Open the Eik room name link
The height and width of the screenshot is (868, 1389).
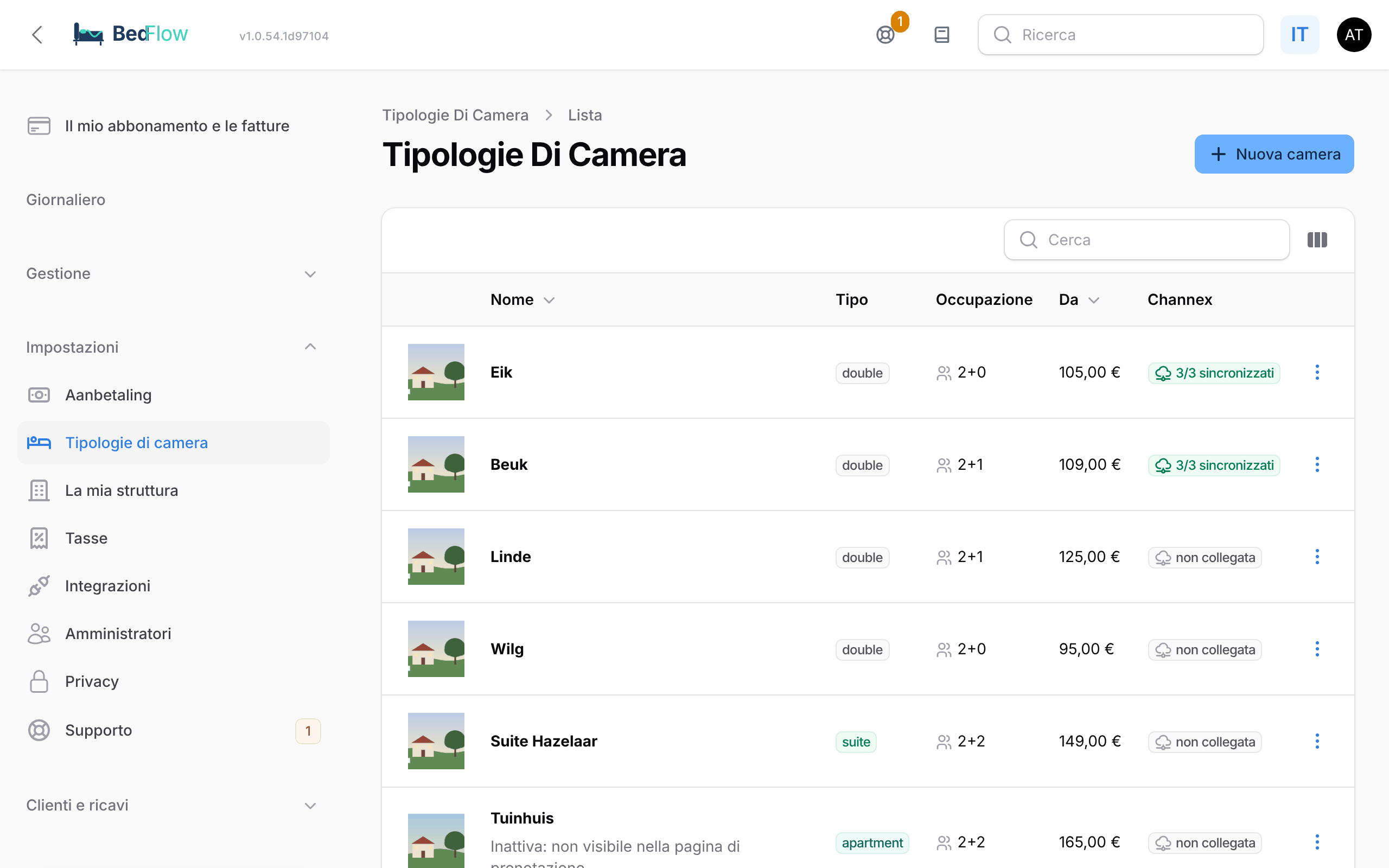pyautogui.click(x=501, y=372)
